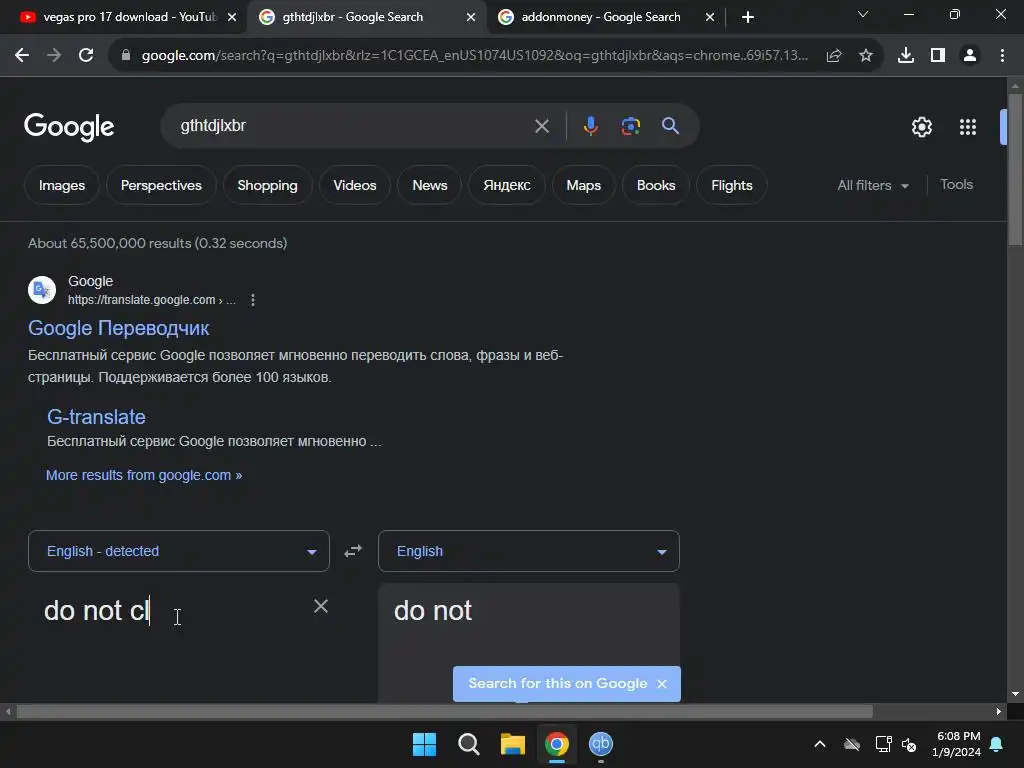
Task: Clear the translation source text
Action: (x=321, y=606)
